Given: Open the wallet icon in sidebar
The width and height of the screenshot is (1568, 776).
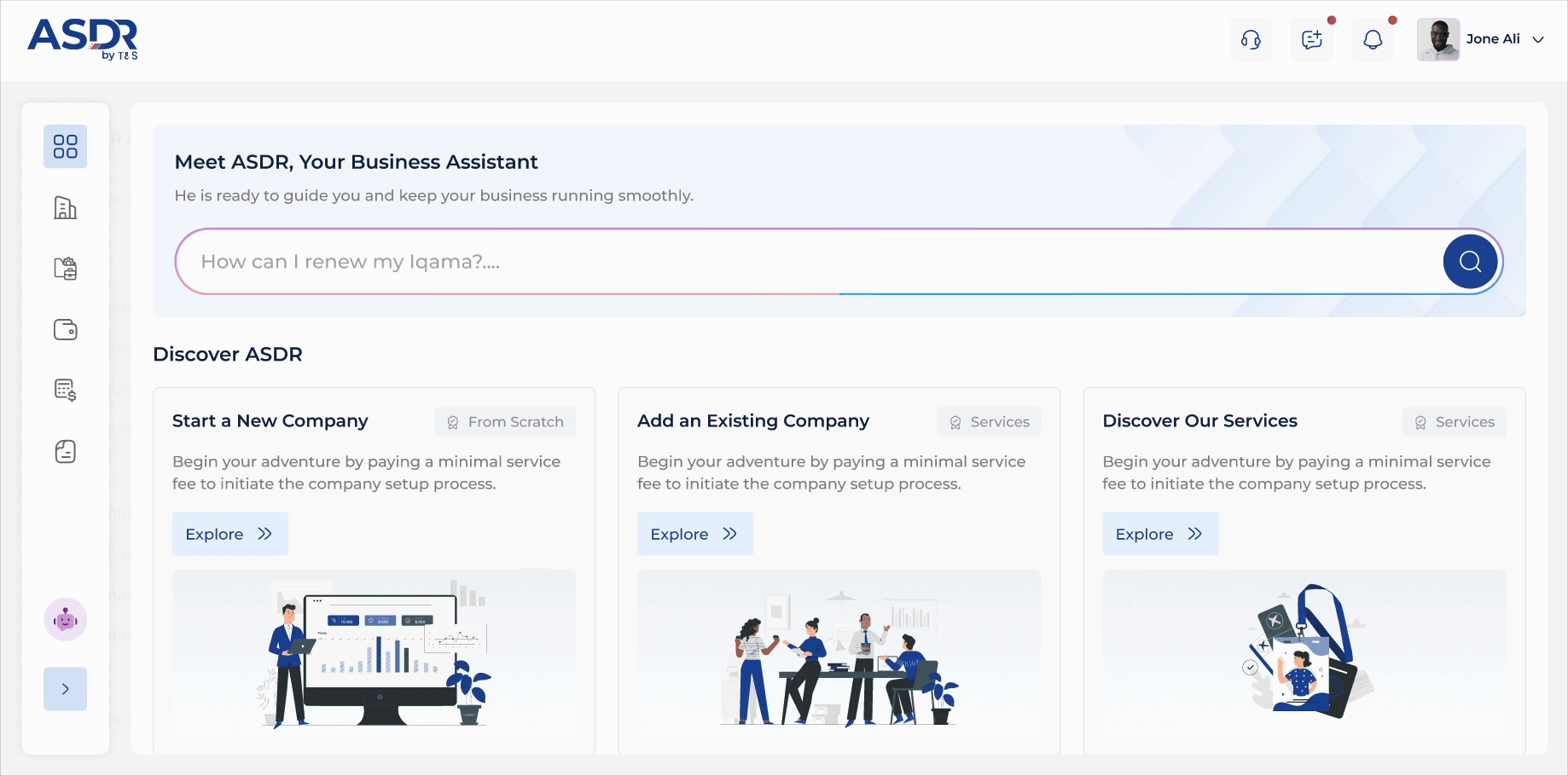Looking at the screenshot, I should 65,330.
